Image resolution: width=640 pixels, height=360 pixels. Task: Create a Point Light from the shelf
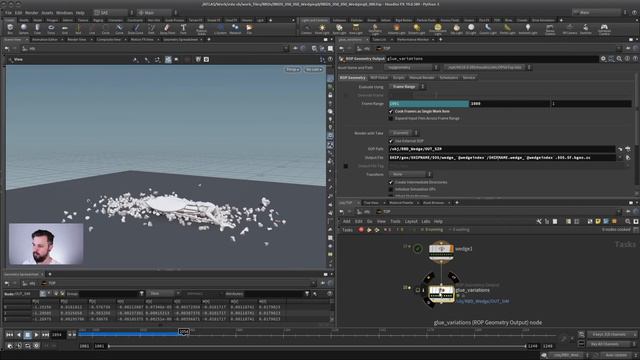coord(322,29)
